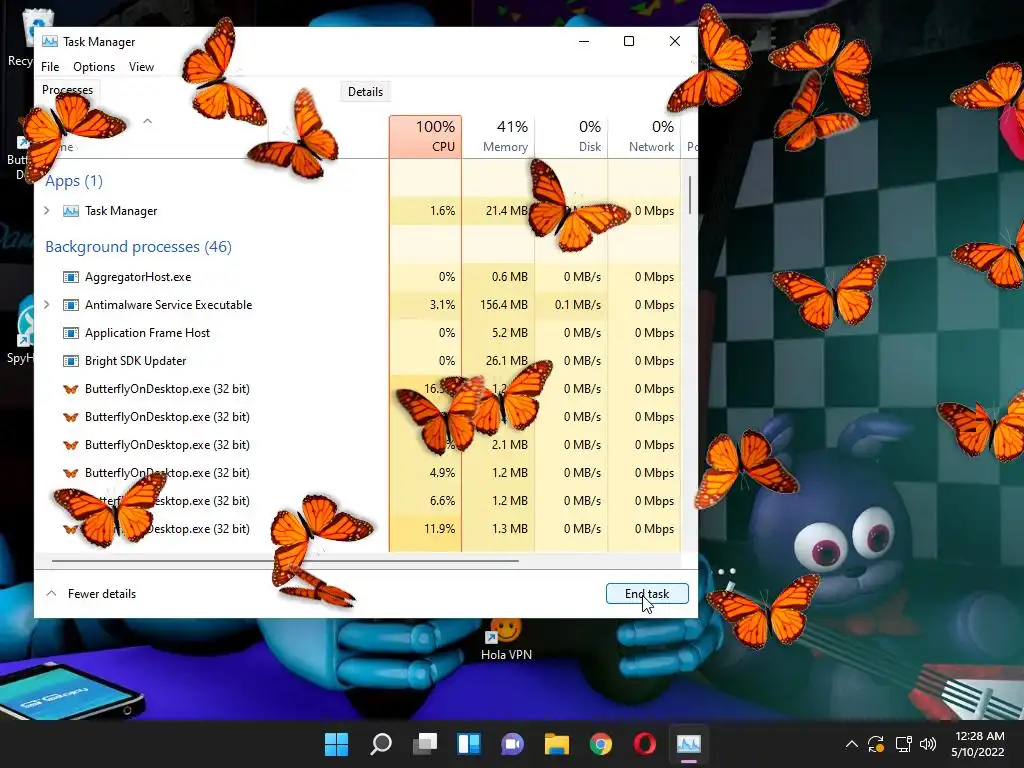The height and width of the screenshot is (768, 1024).
Task: Click the volume icon in system tray
Action: (x=927, y=744)
